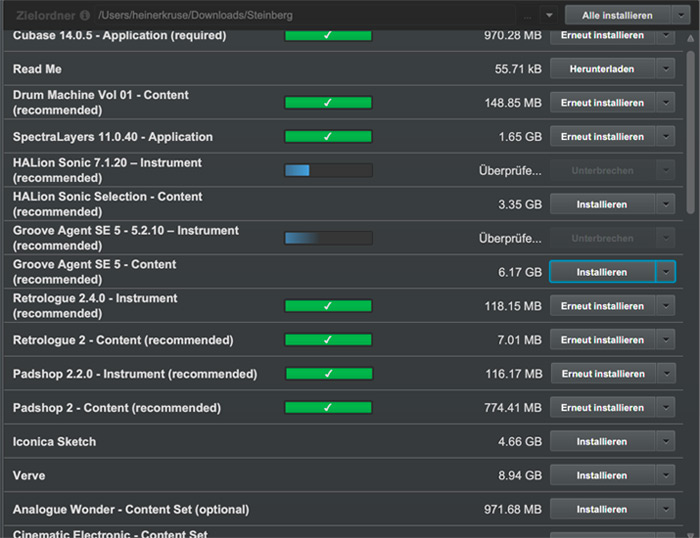
Task: Click Groove Agent SE 5 Instrument progress bar
Action: (x=328, y=238)
